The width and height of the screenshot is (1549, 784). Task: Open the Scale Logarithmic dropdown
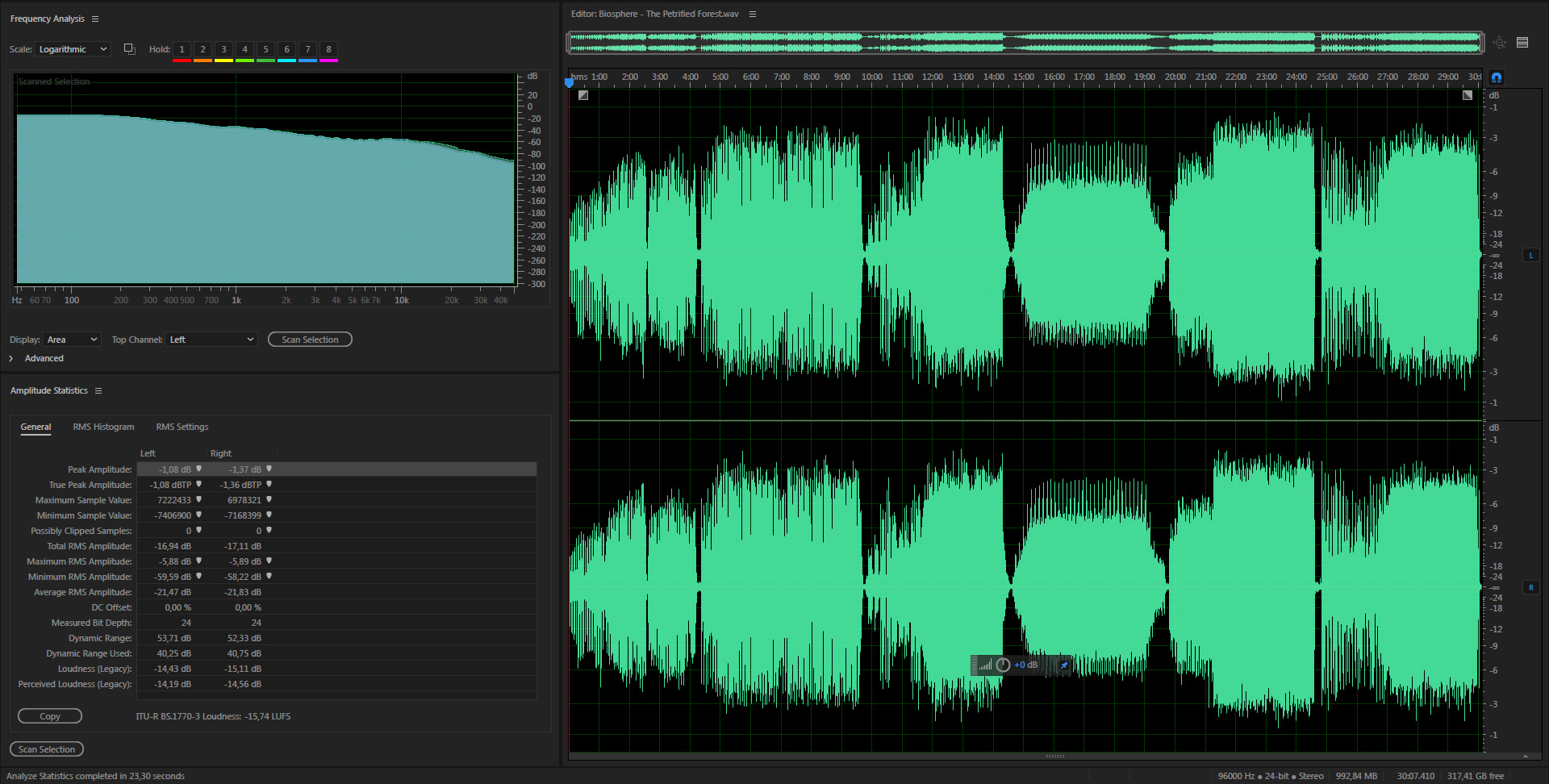(x=73, y=49)
